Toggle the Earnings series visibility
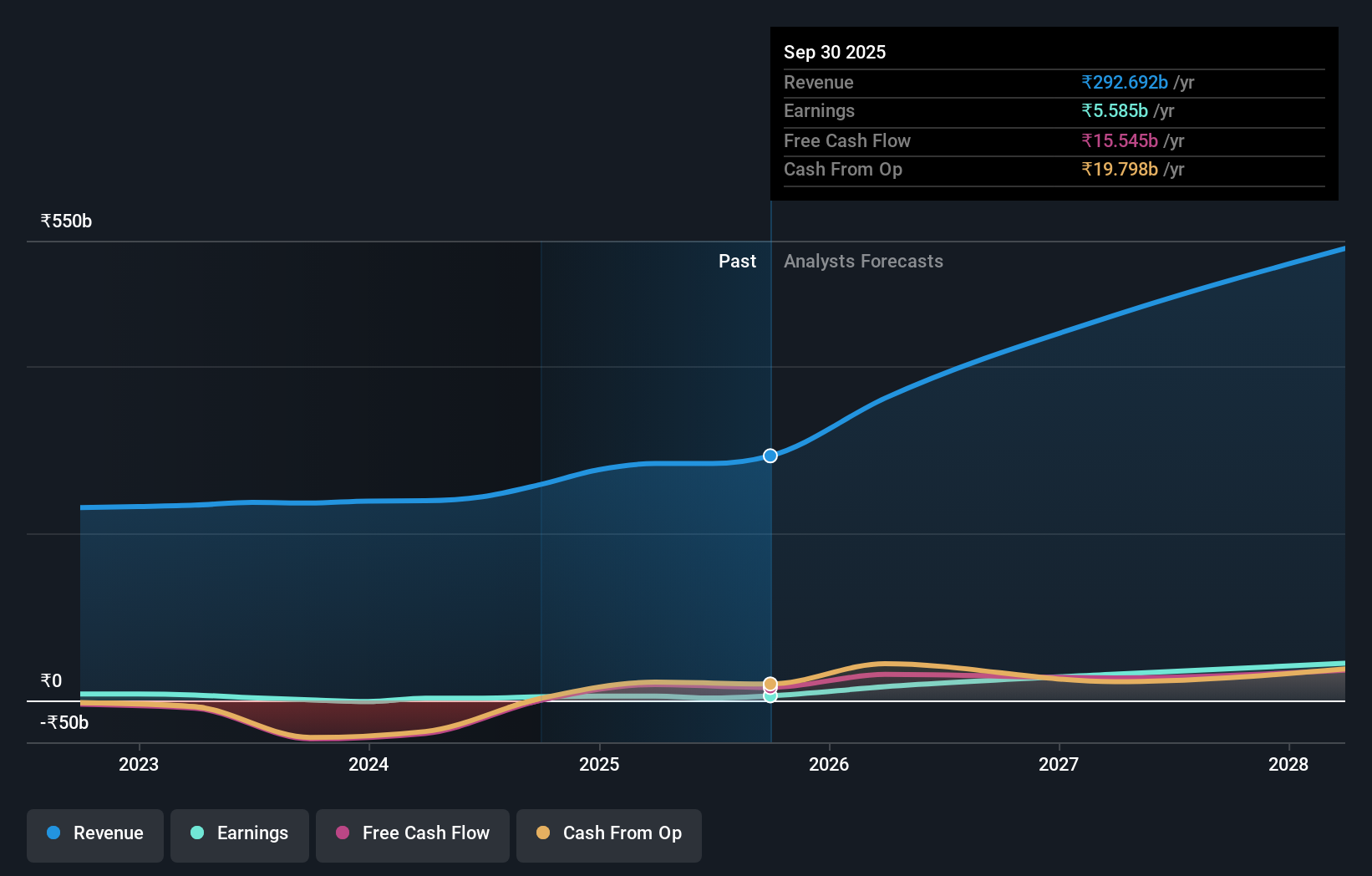 coord(239,834)
